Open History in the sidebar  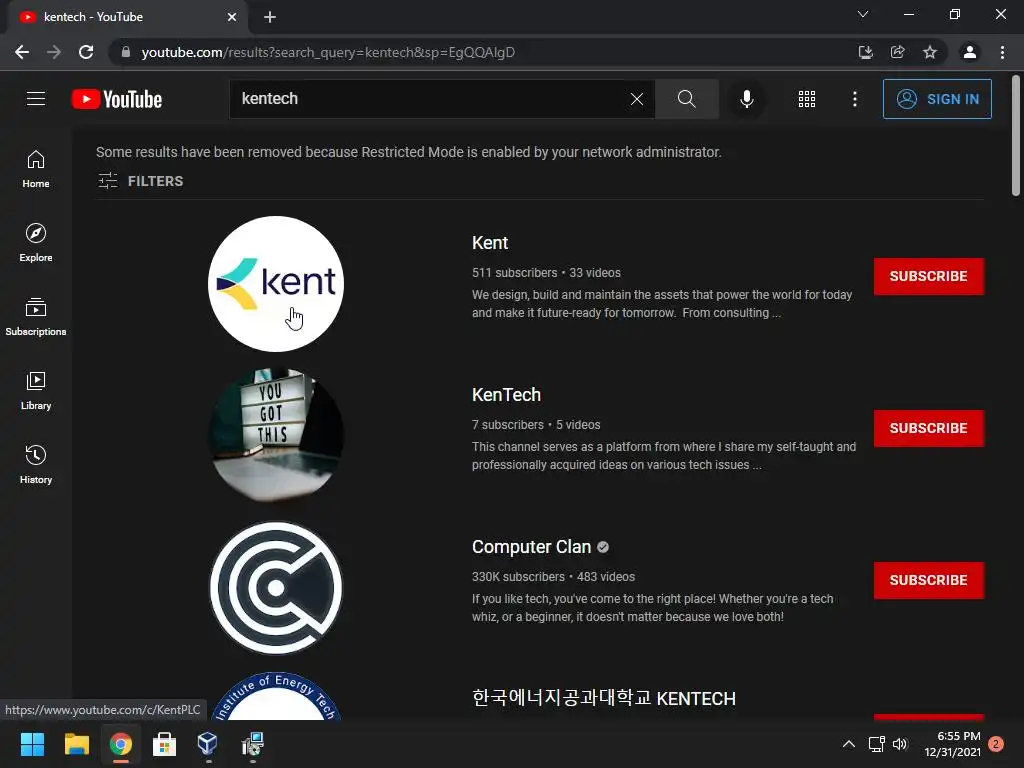[36, 464]
